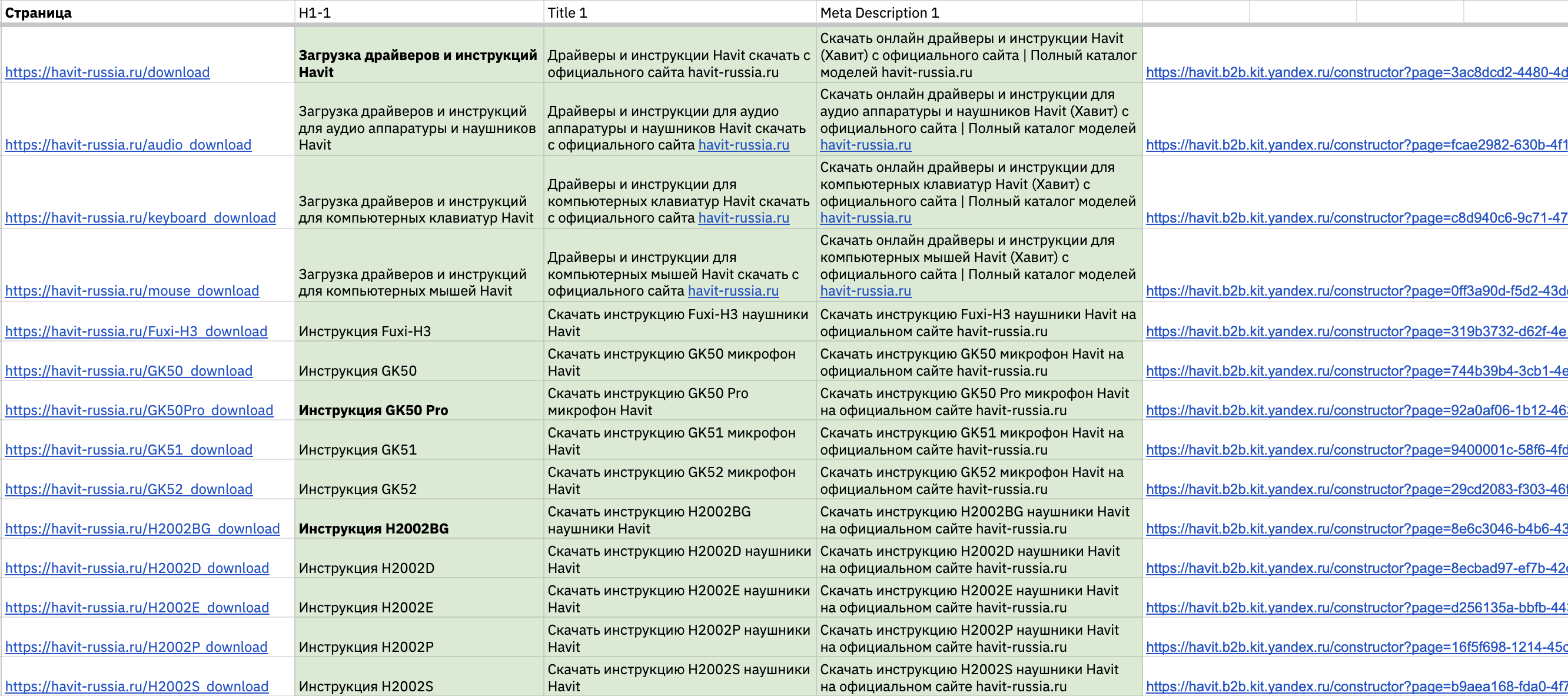The height and width of the screenshot is (696, 1568).
Task: Select Title cell 'Драйверы и инструкции Havit скачать'
Action: [680, 55]
